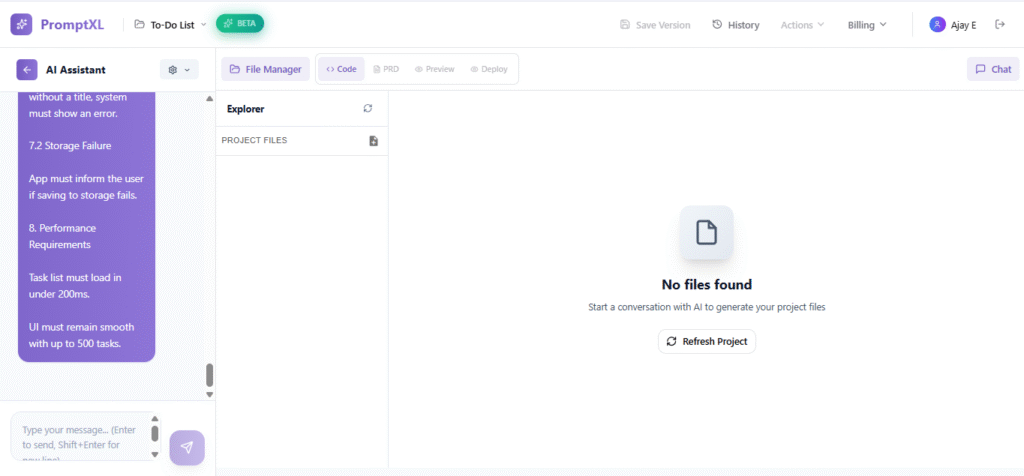
Task: Click the message input field
Action: click(x=78, y=436)
